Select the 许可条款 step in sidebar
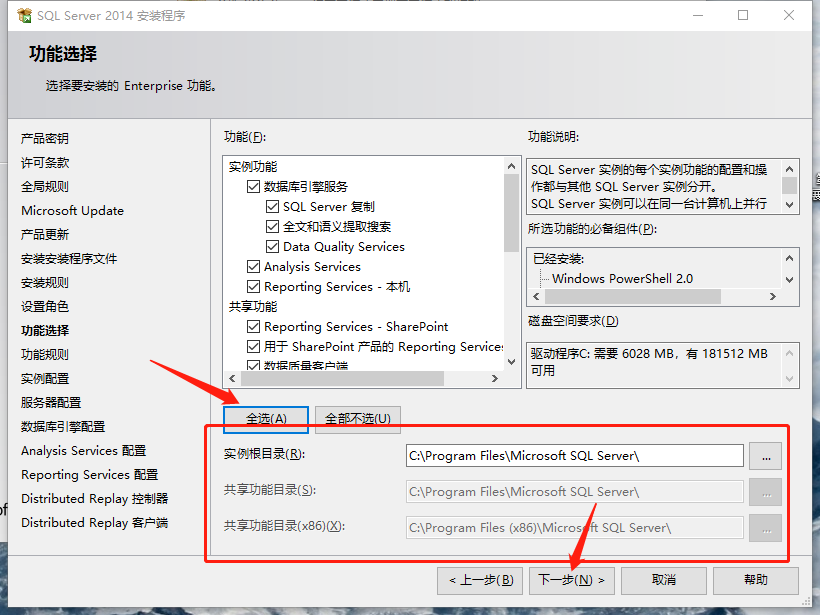This screenshot has width=820, height=615. coord(45,163)
